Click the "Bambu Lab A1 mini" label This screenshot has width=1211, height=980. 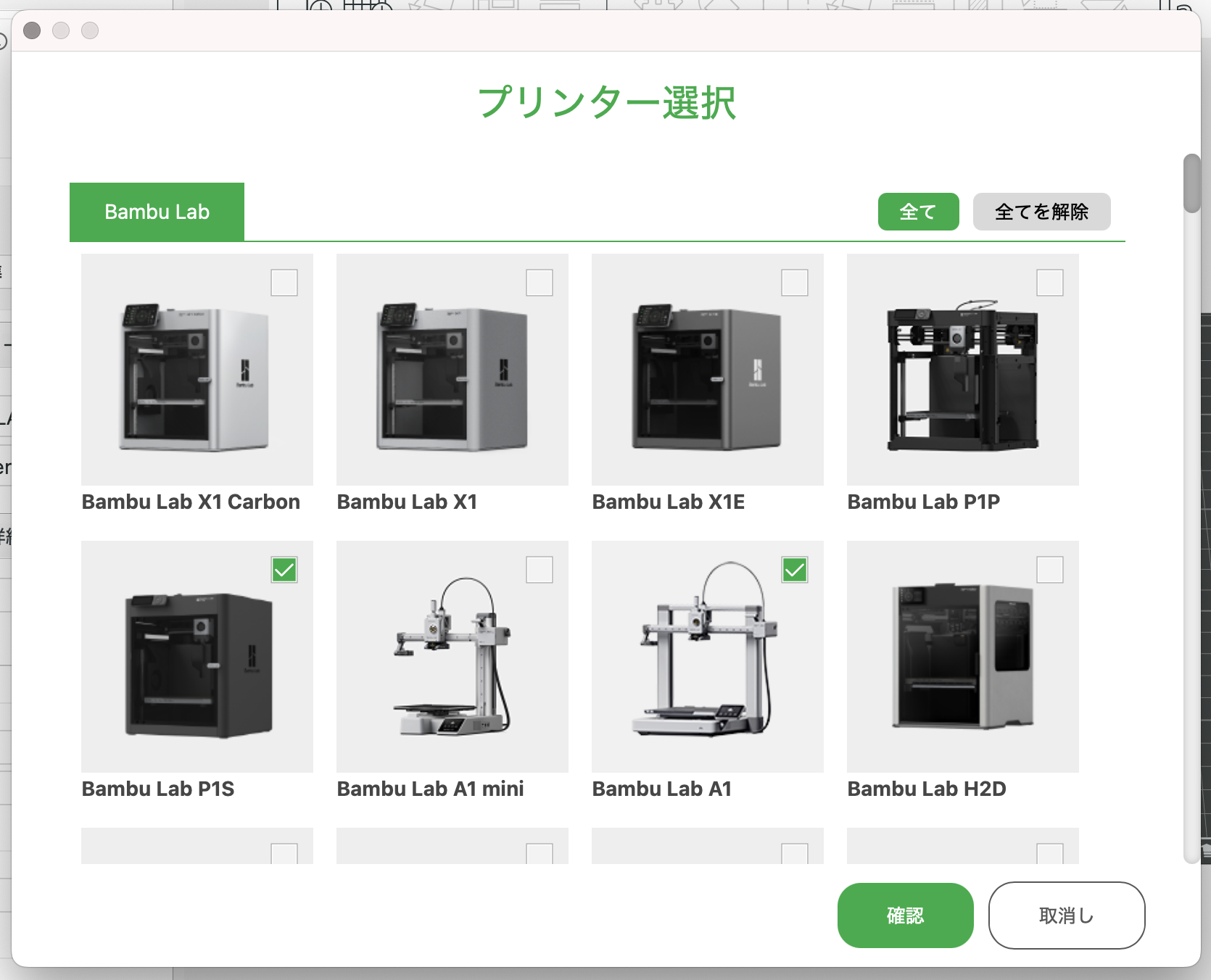point(431,789)
